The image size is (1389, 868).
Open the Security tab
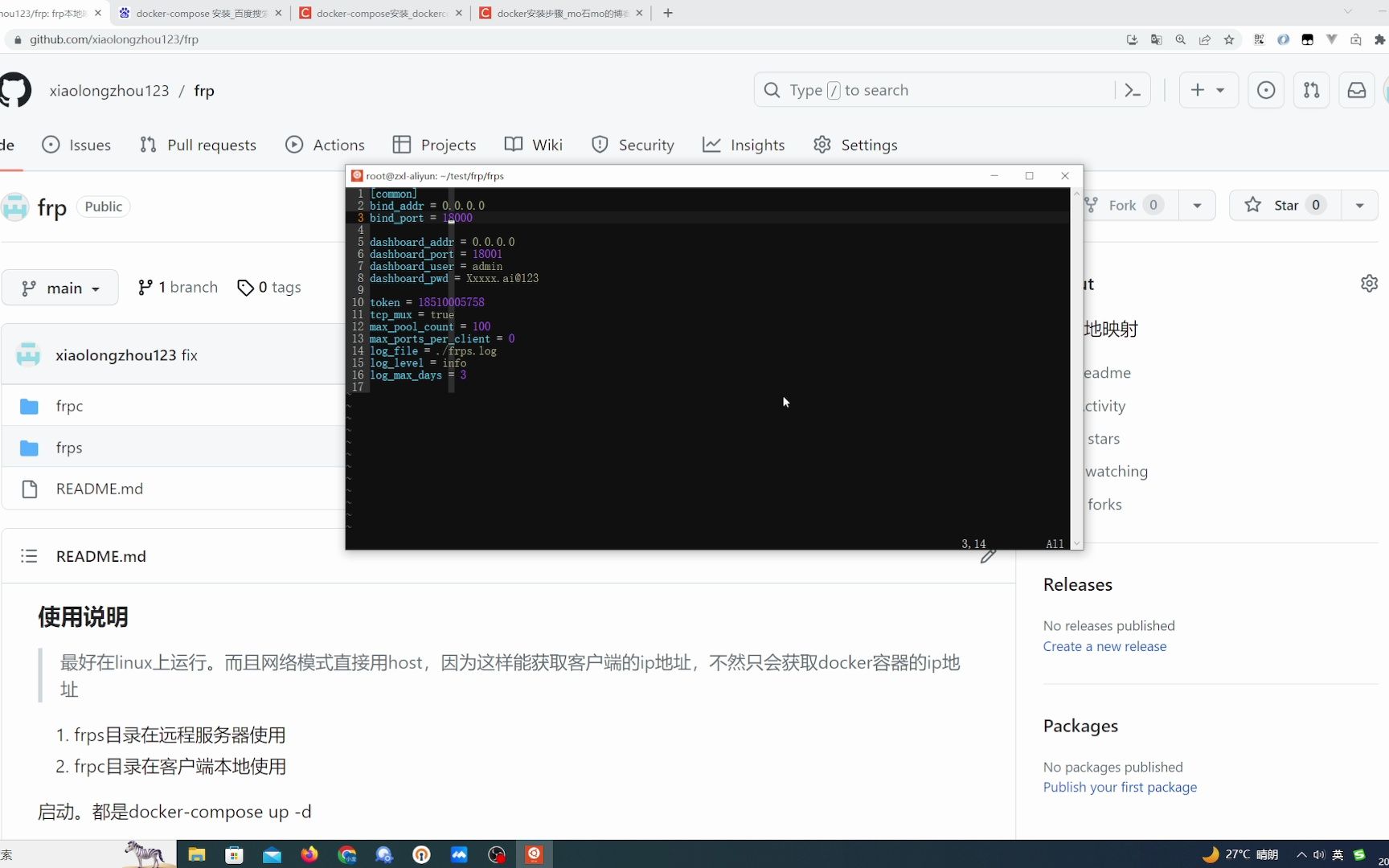click(x=633, y=145)
